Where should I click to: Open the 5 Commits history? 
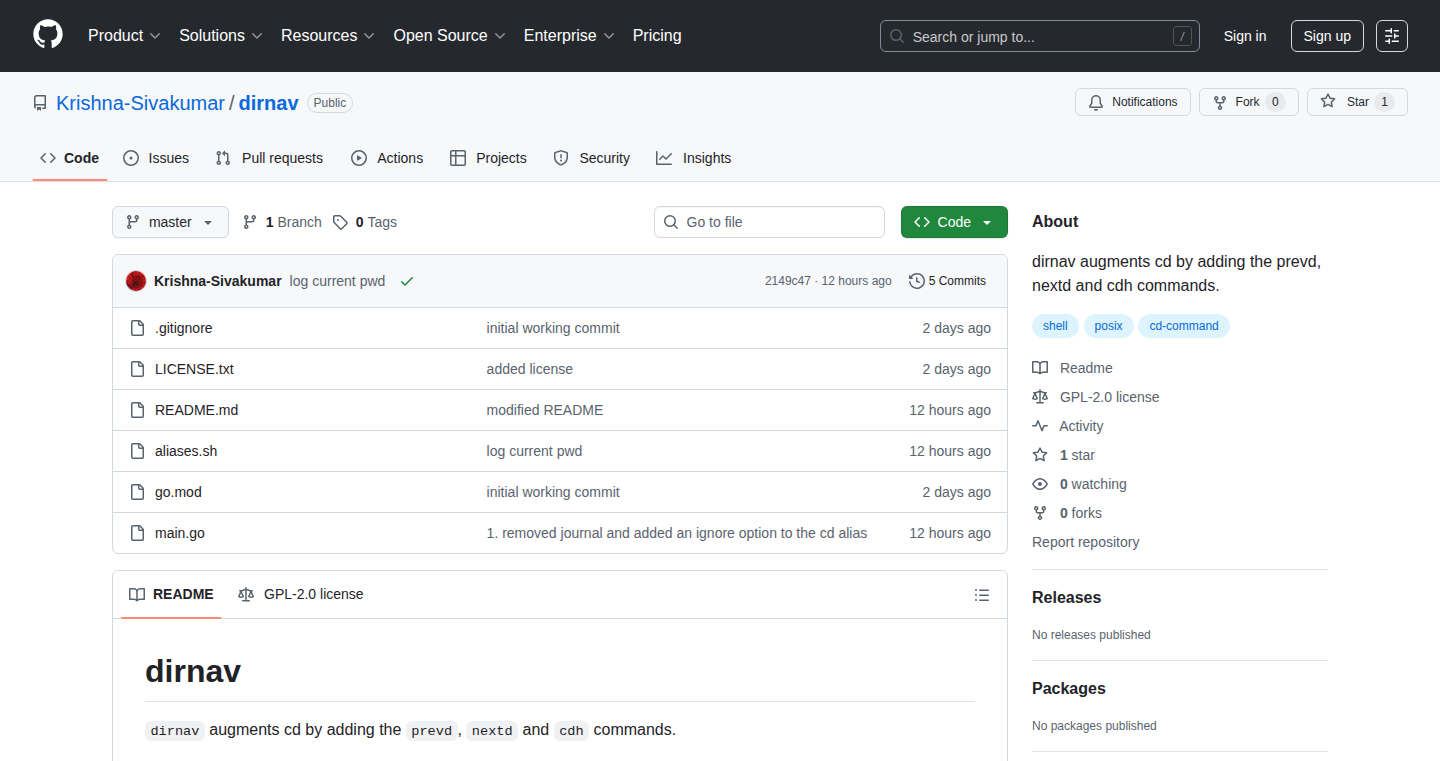coord(947,281)
